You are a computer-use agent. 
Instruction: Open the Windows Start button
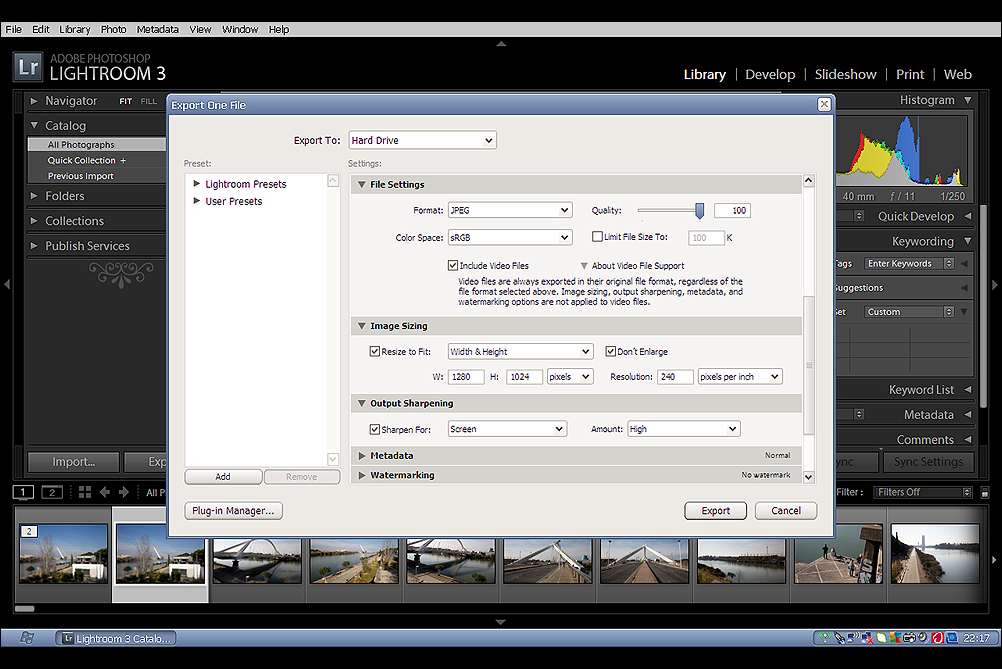pos(27,638)
